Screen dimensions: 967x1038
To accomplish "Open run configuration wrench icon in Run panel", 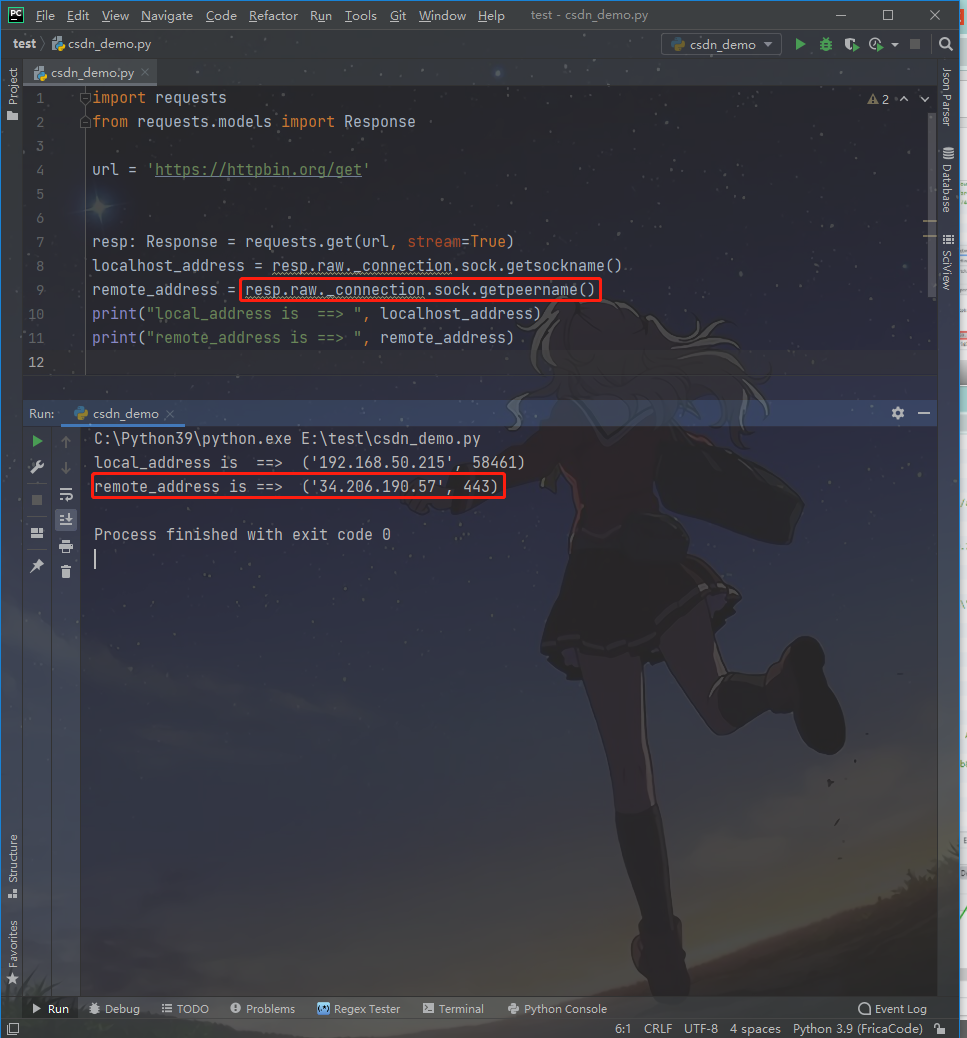I will coord(37,467).
